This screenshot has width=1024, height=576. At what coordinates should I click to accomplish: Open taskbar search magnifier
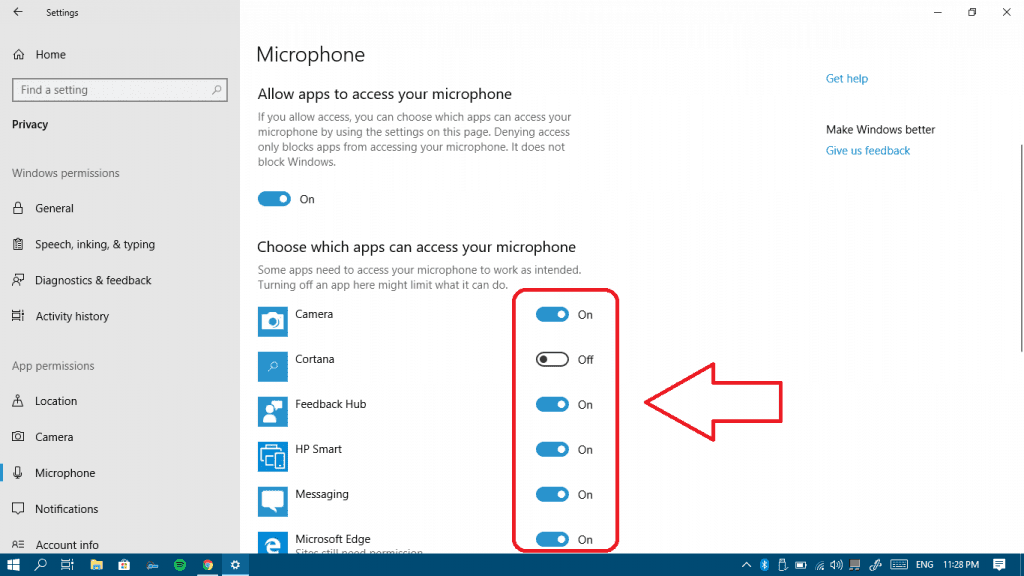pos(40,565)
